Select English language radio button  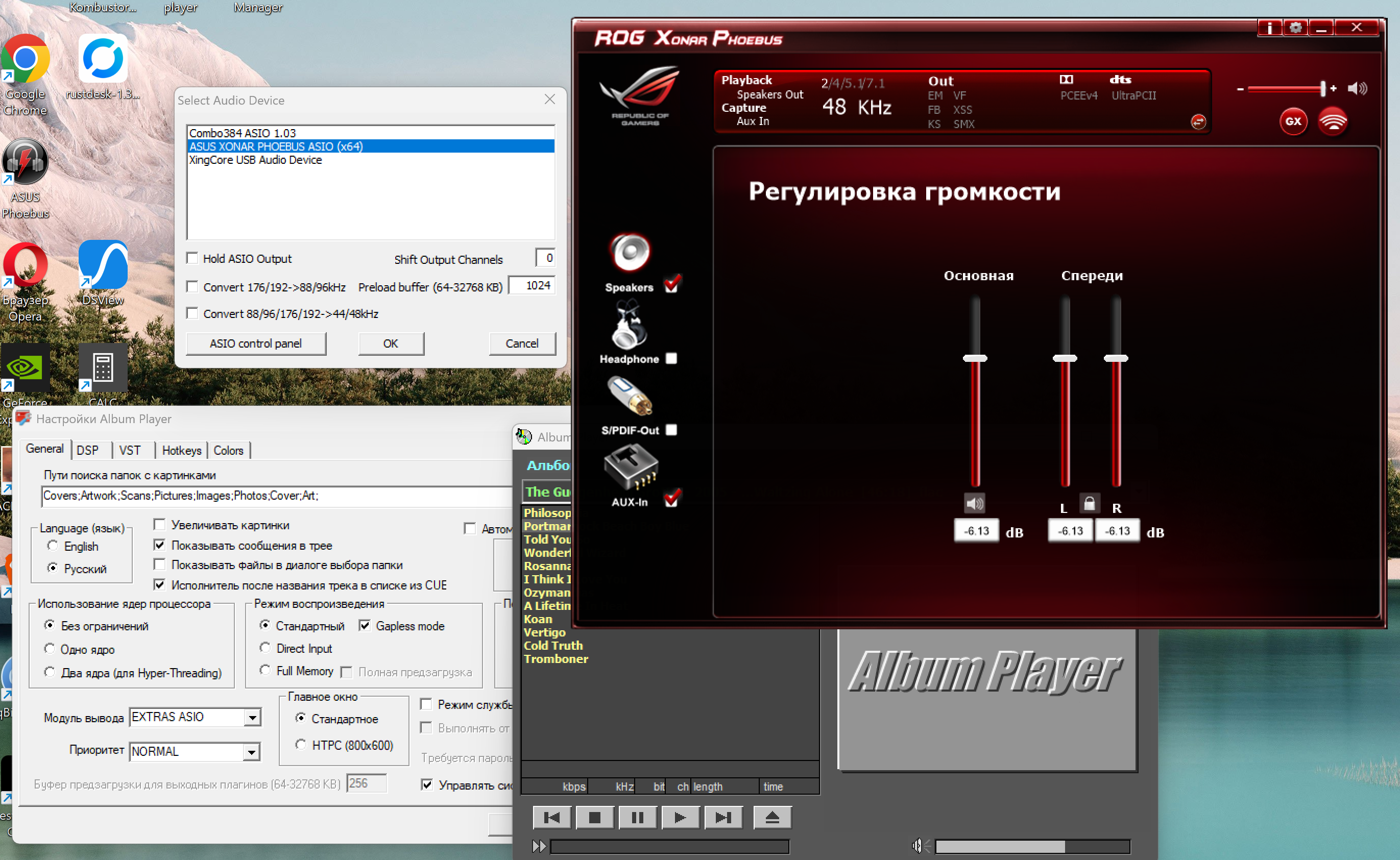pyautogui.click(x=53, y=546)
